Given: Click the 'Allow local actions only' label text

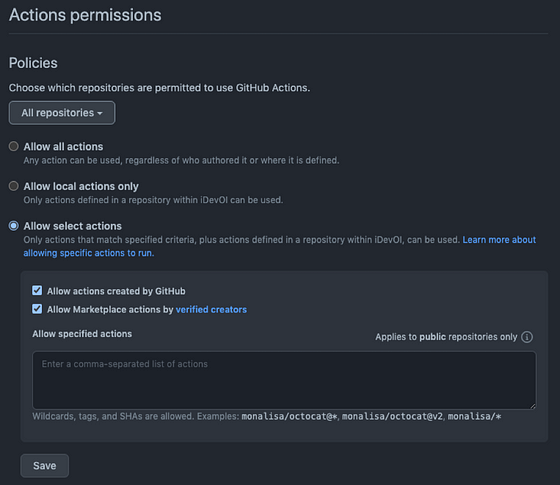Looking at the screenshot, I should 81,186.
